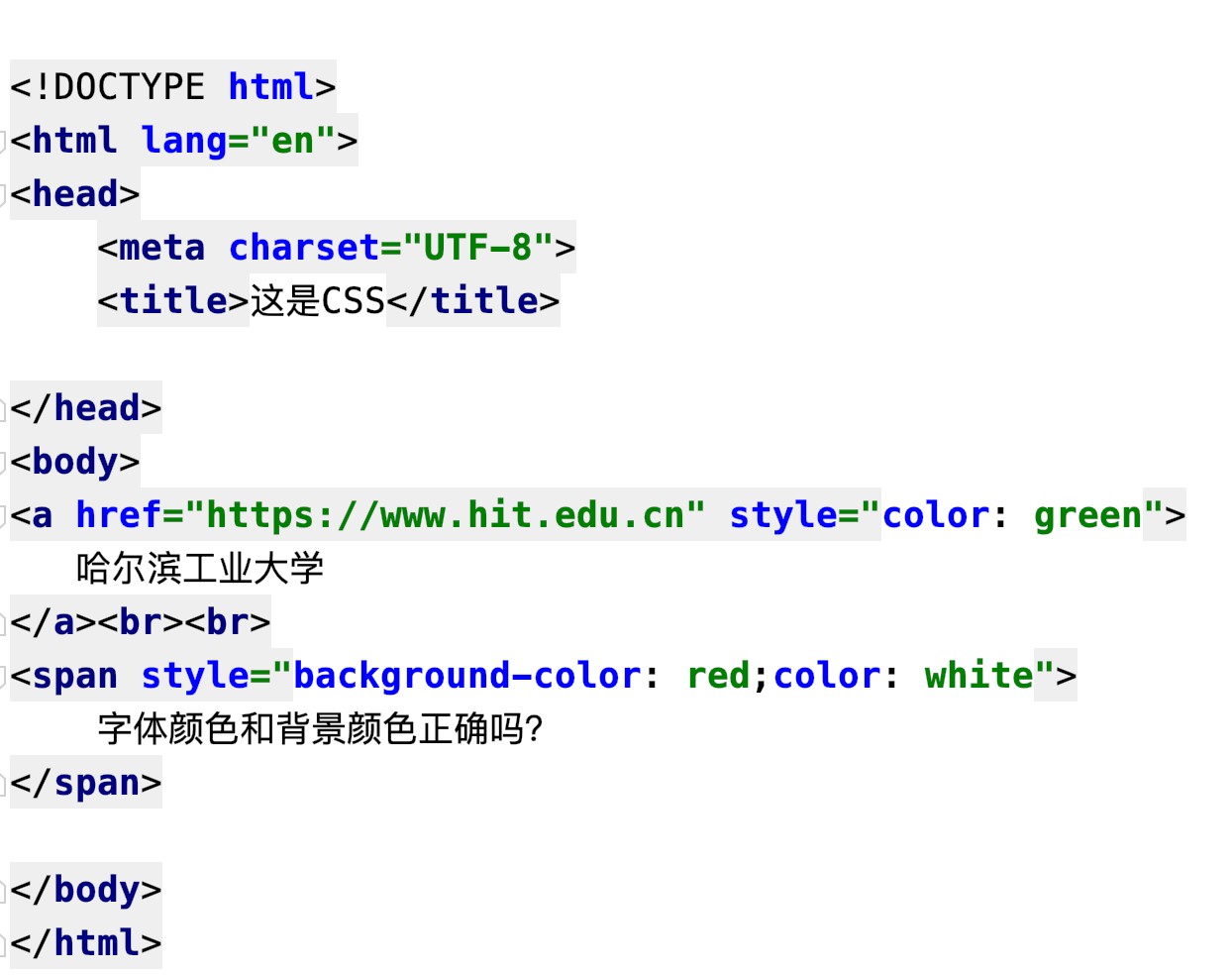Screen dimensions: 1232x975
Task: Click the title text 这是CSS
Action: (317, 301)
